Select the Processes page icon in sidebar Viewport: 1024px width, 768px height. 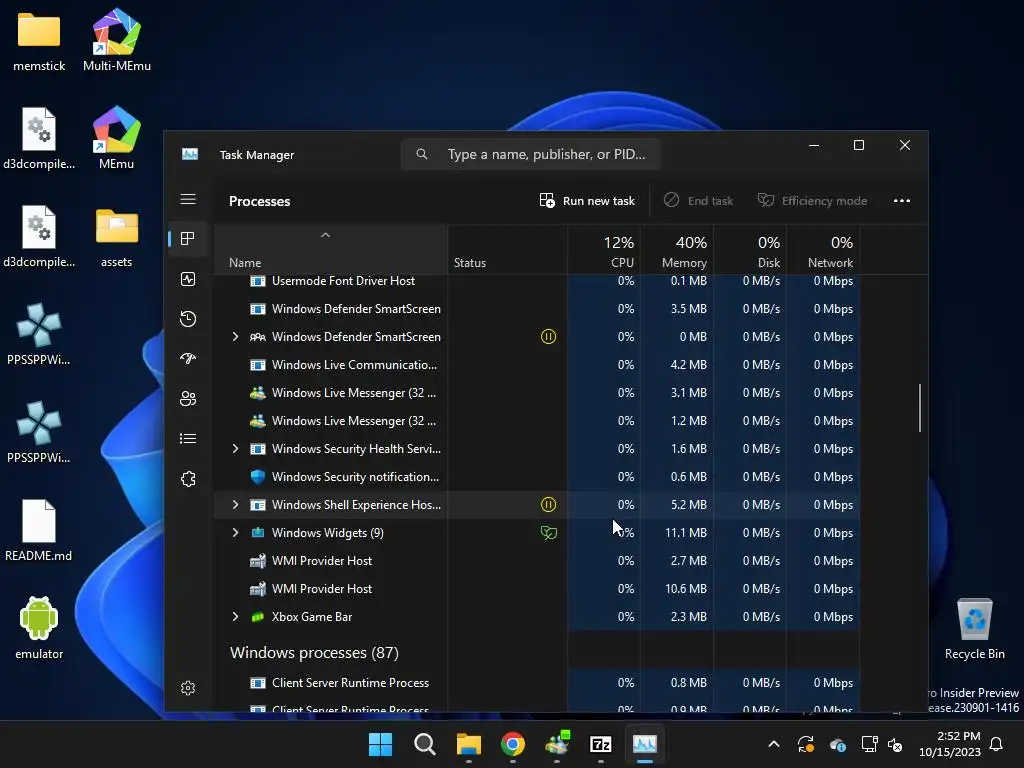[x=188, y=238]
